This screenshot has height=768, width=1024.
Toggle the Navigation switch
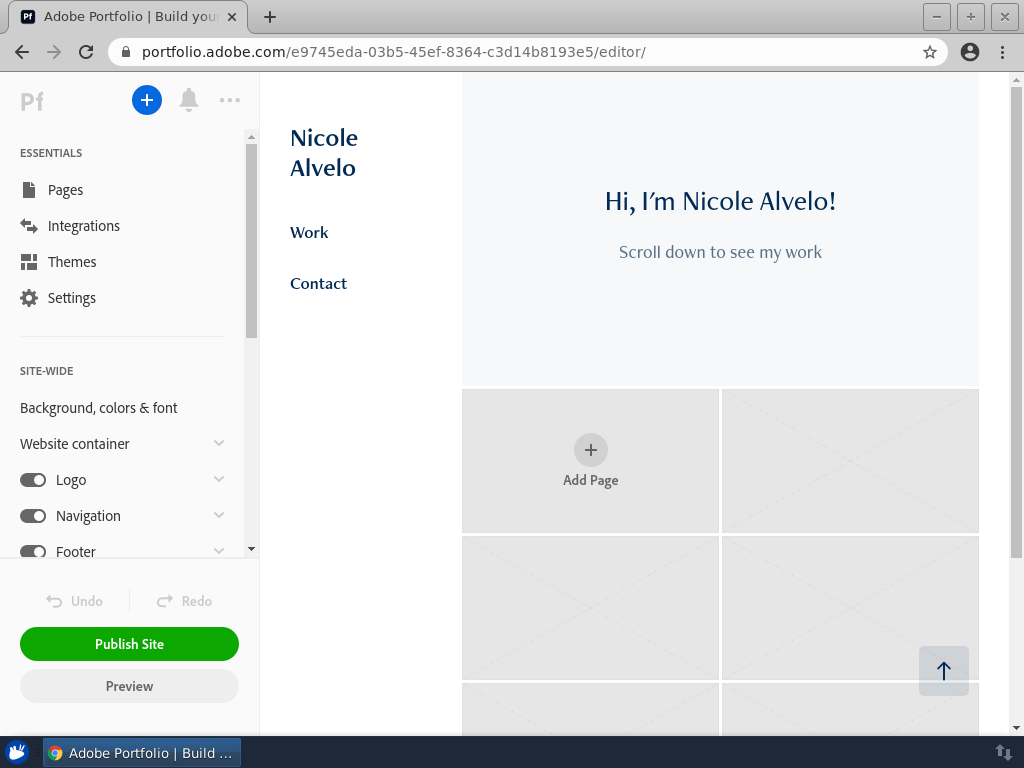pyautogui.click(x=33, y=516)
